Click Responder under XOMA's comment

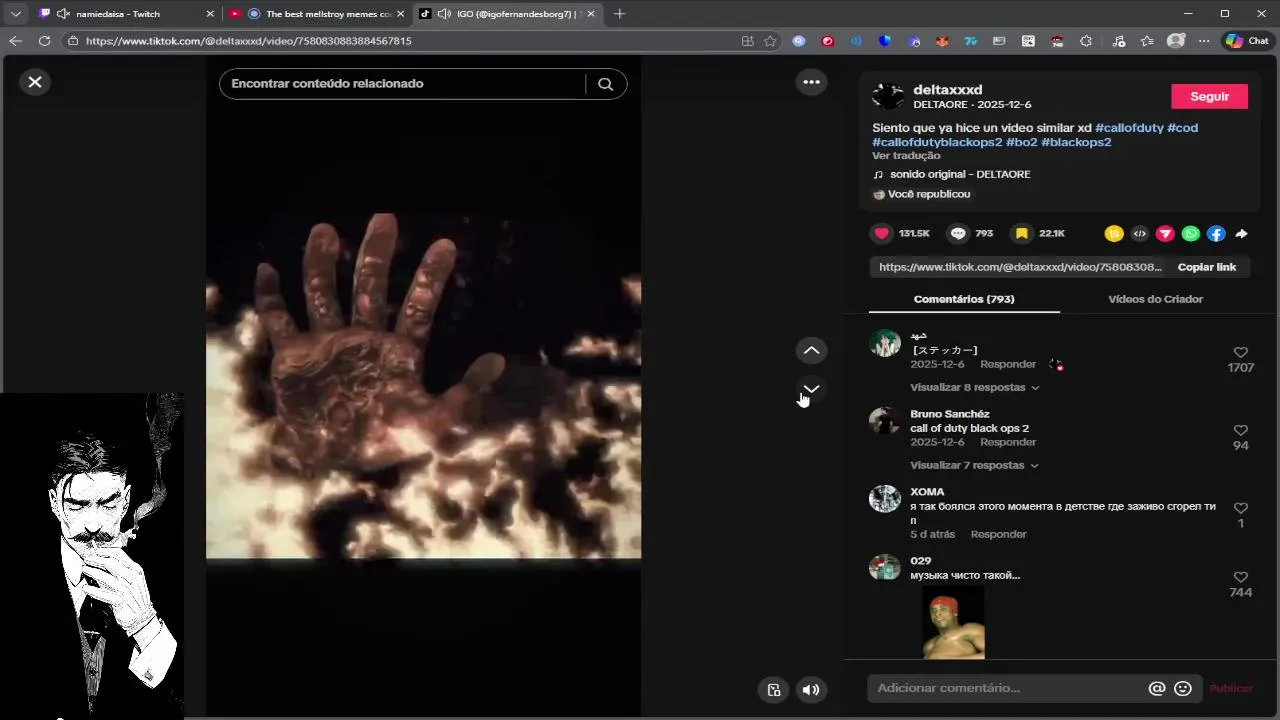tap(998, 534)
